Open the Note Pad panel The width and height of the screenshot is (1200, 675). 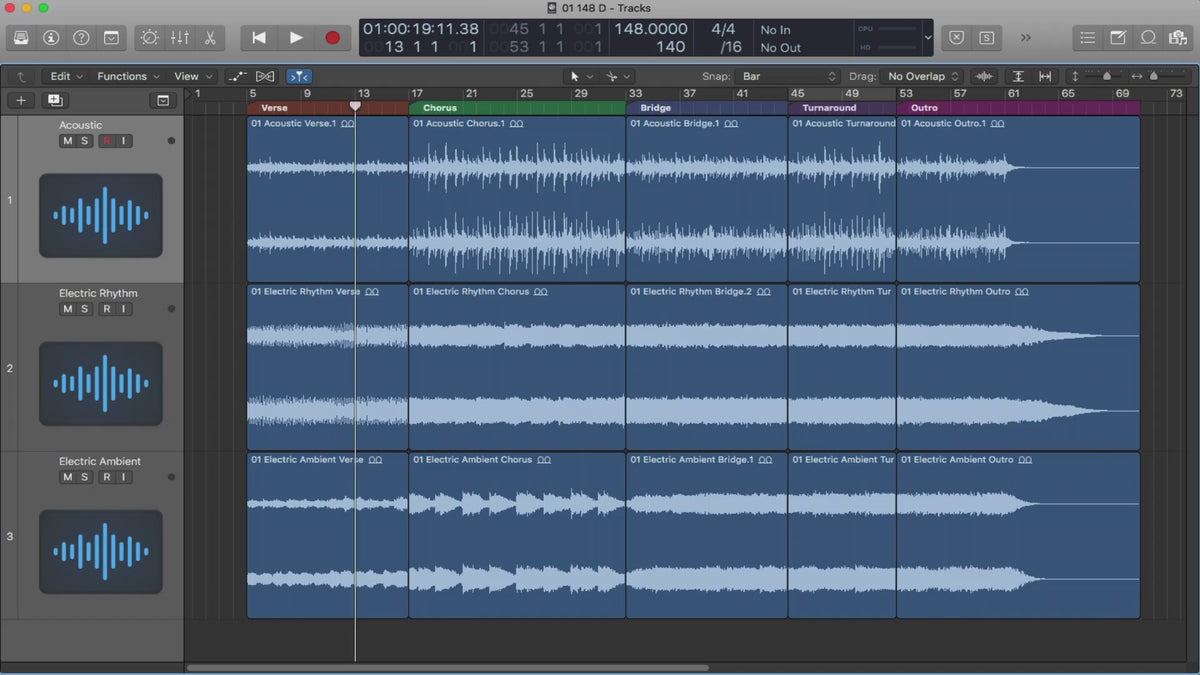1119,38
